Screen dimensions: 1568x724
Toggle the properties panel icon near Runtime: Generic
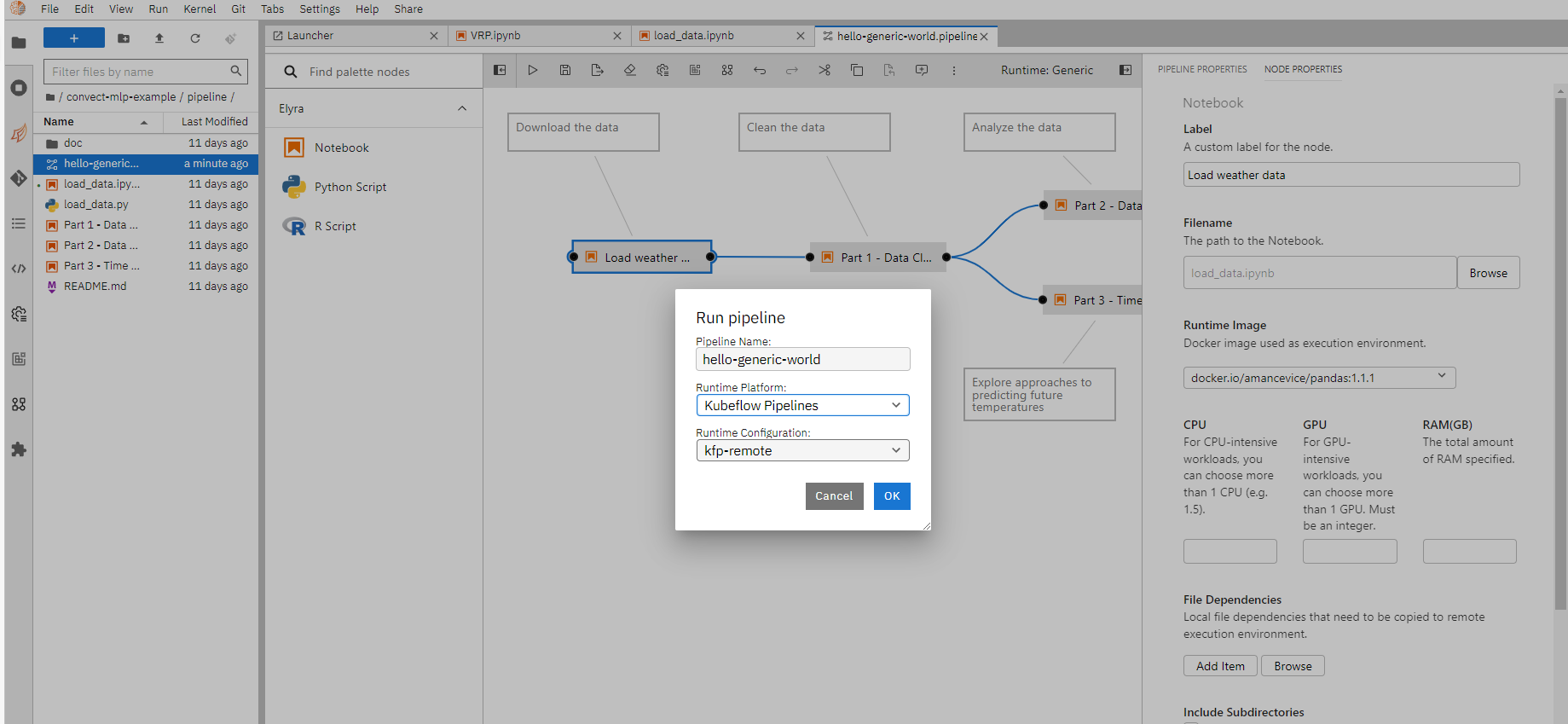click(x=1125, y=70)
